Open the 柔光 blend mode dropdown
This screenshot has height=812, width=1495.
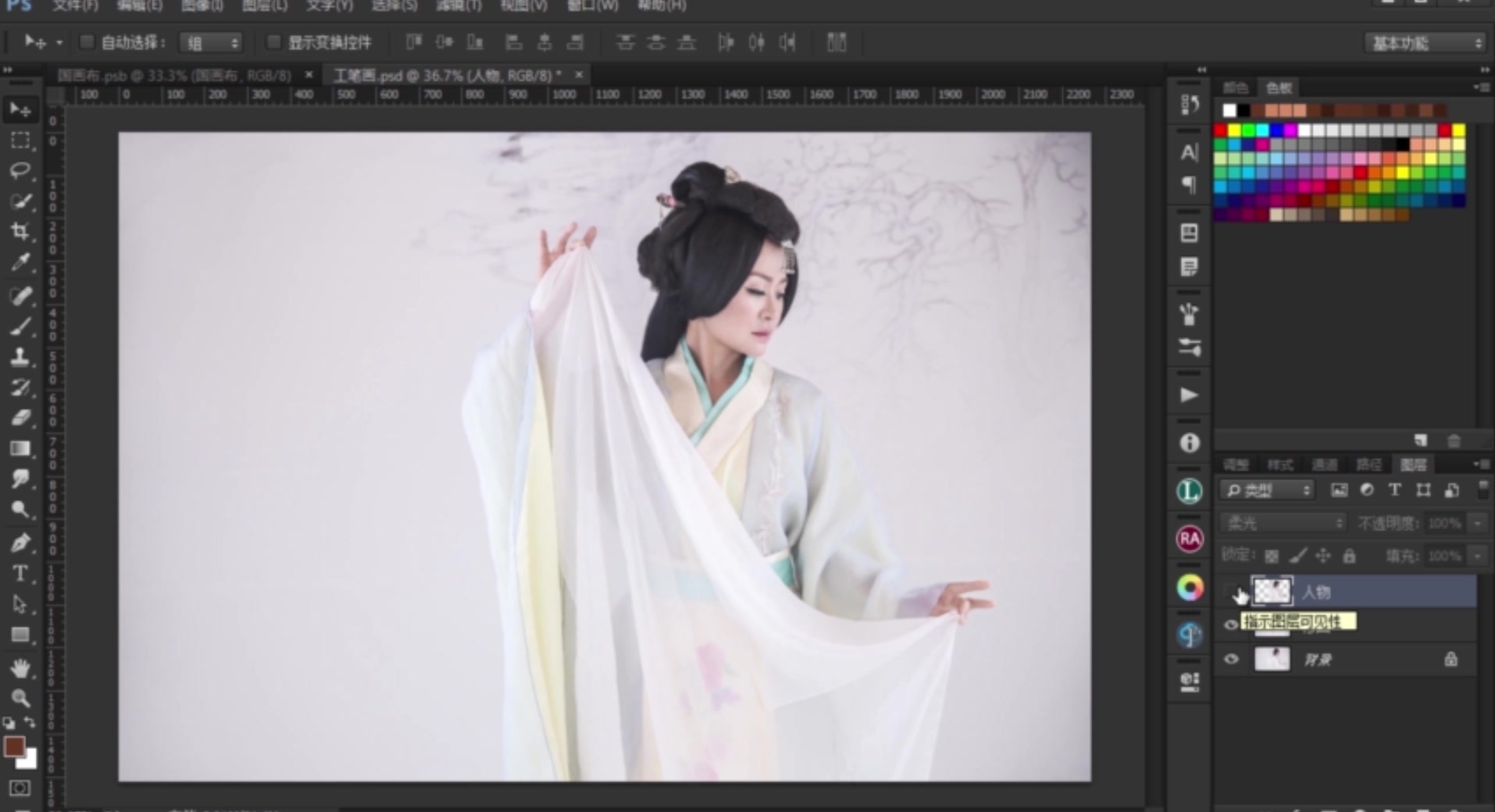point(1281,523)
